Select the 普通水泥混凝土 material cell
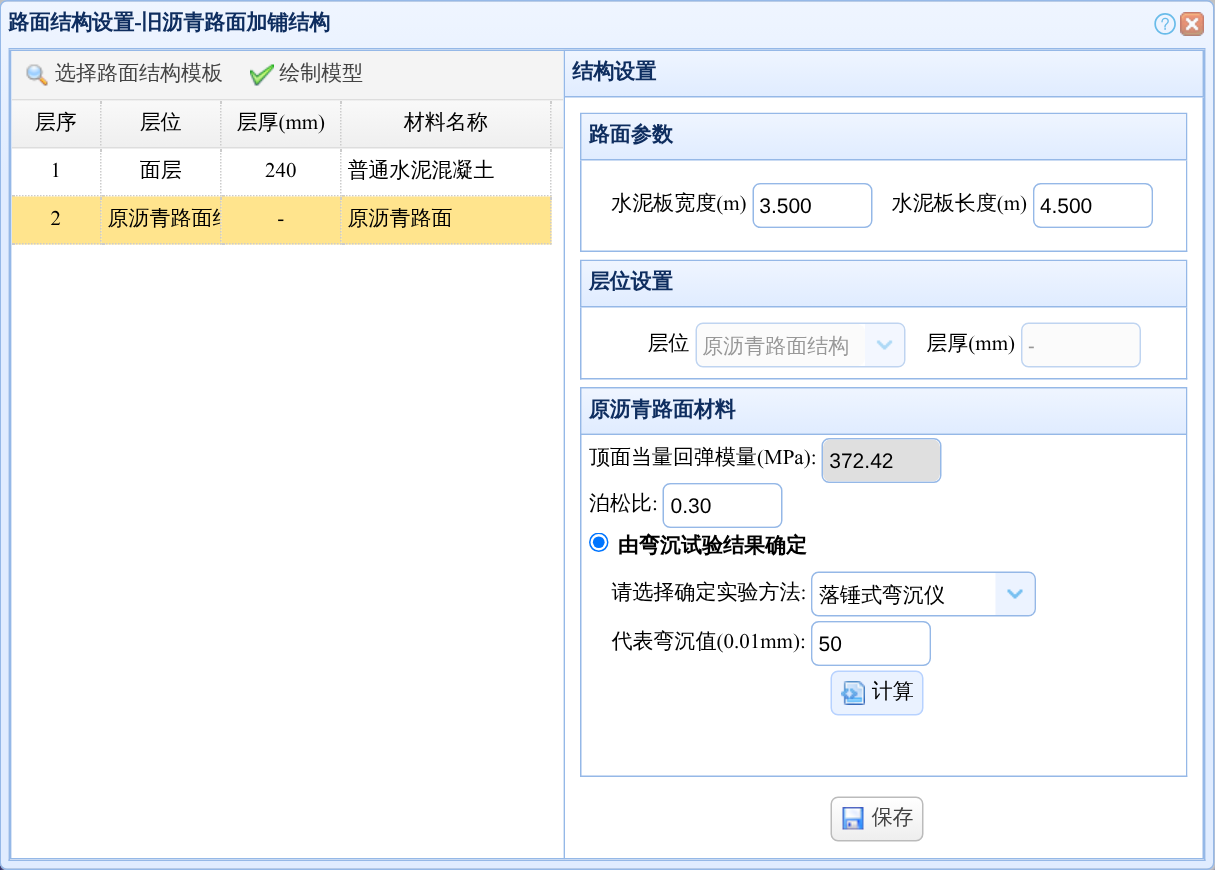 point(446,171)
